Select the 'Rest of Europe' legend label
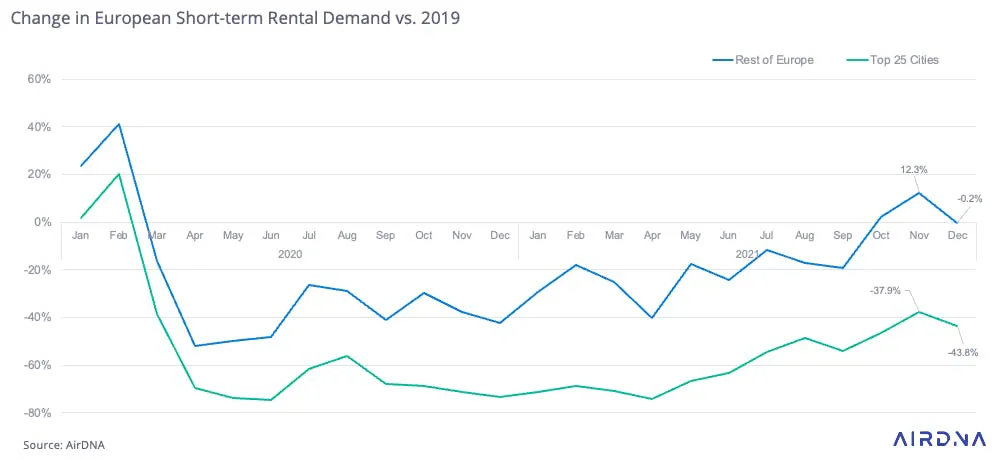 tap(774, 61)
